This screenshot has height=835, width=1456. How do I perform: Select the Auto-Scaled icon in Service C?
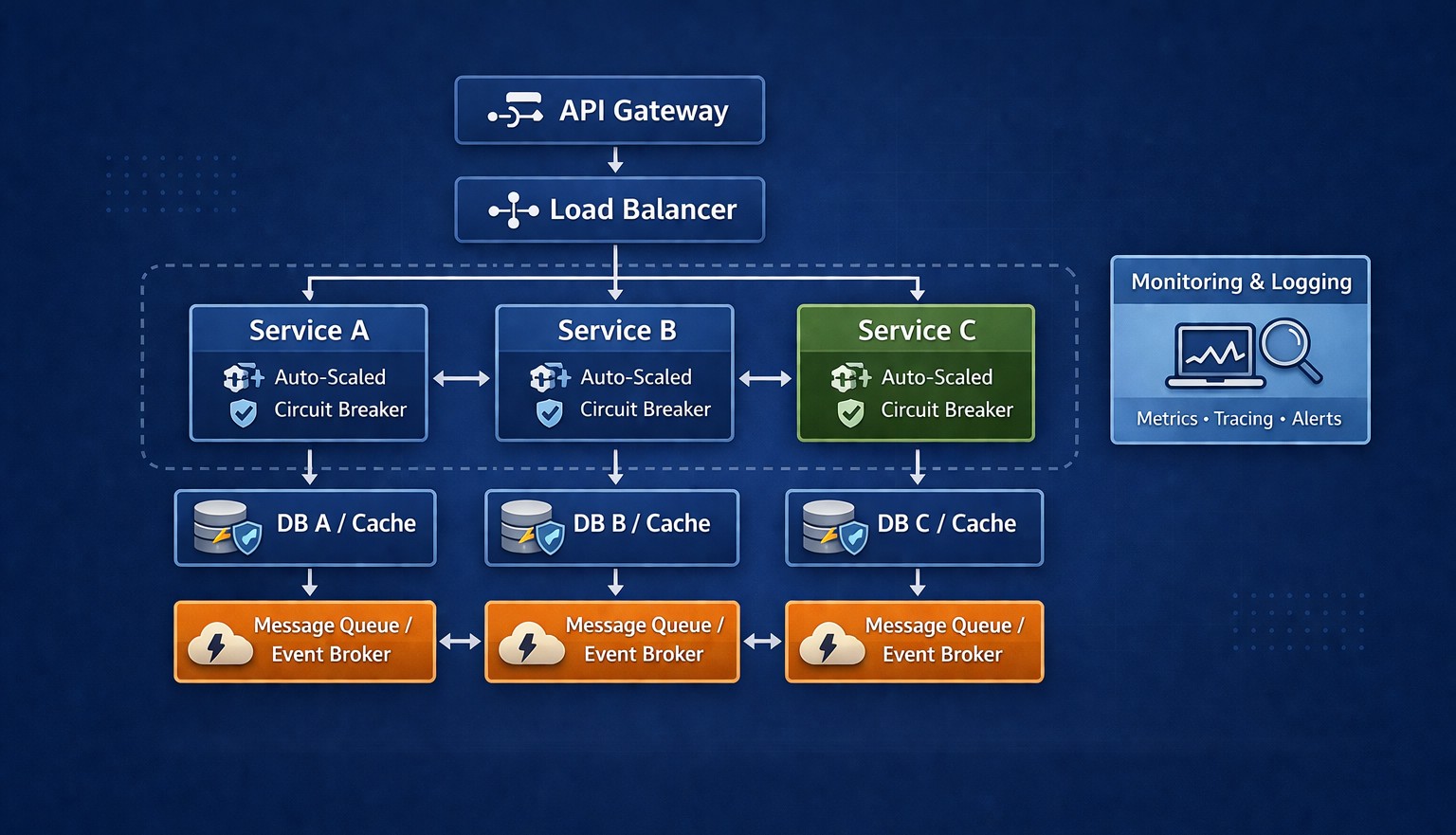850,377
